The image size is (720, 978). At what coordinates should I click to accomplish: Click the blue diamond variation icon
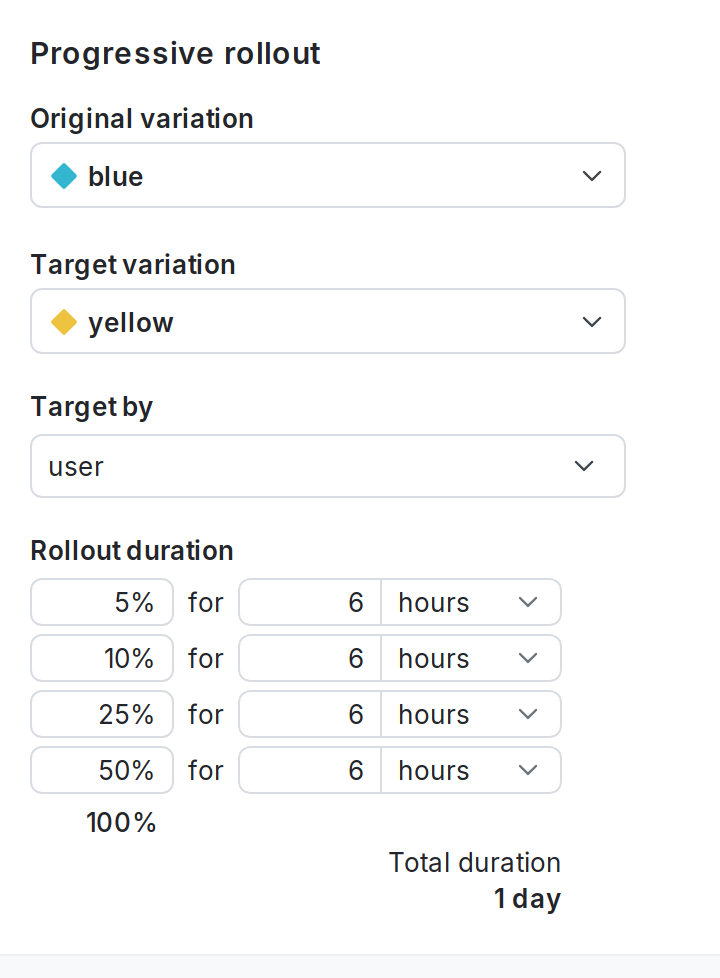(x=64, y=175)
